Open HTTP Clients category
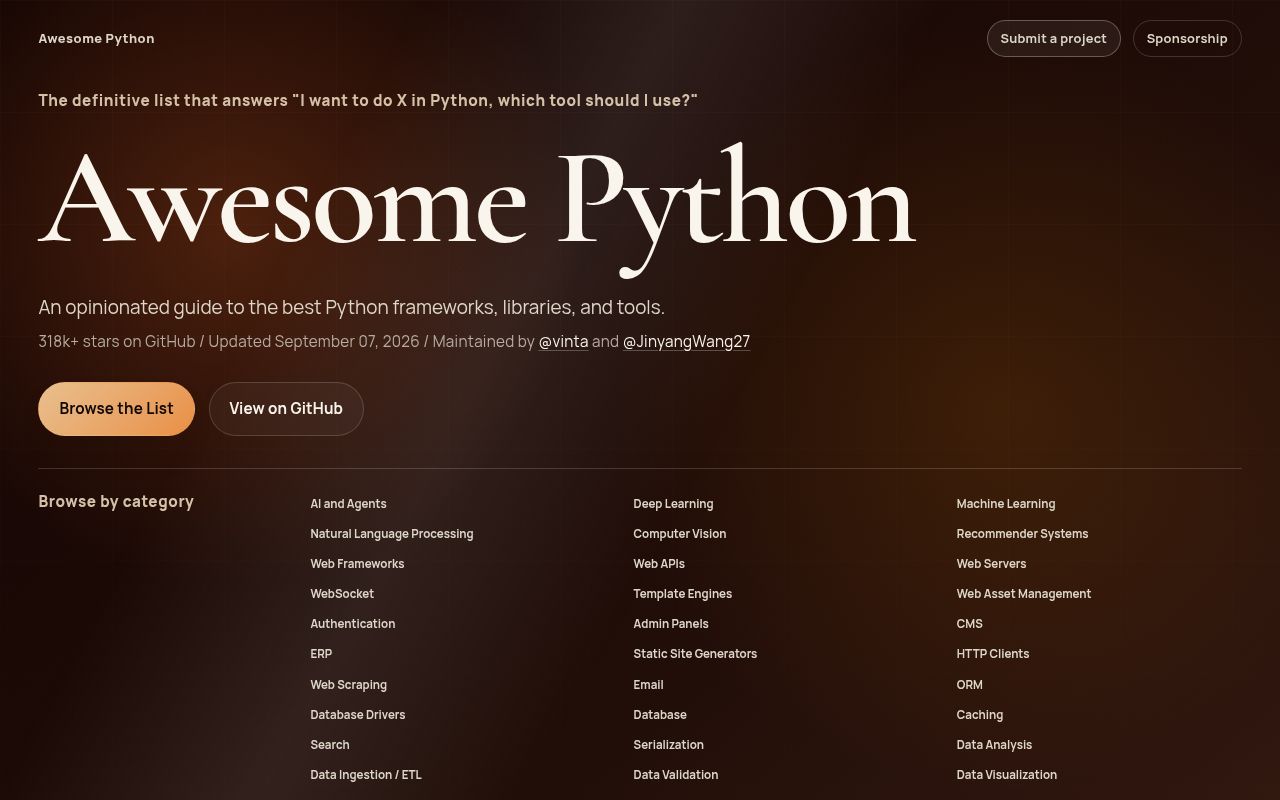Viewport: 1280px width, 800px height. tap(993, 654)
